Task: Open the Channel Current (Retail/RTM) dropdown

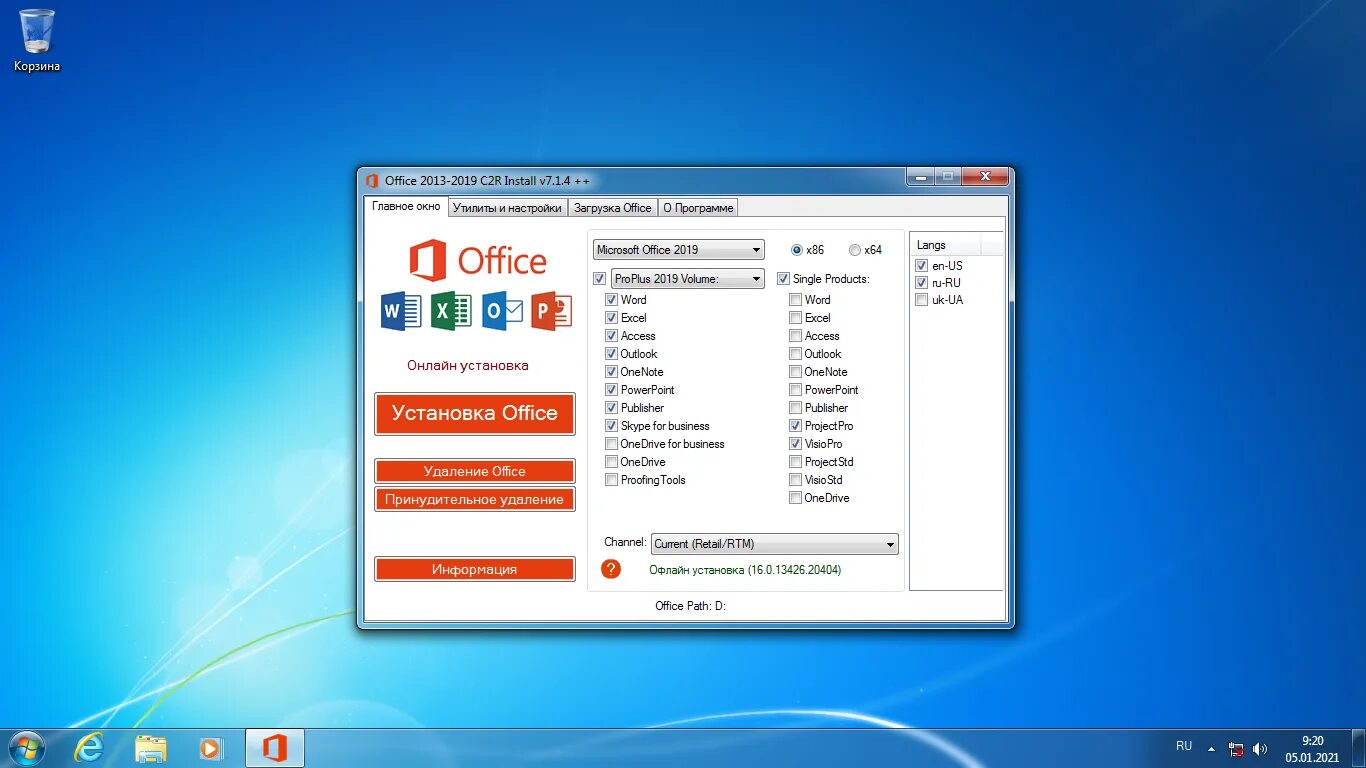Action: (775, 544)
